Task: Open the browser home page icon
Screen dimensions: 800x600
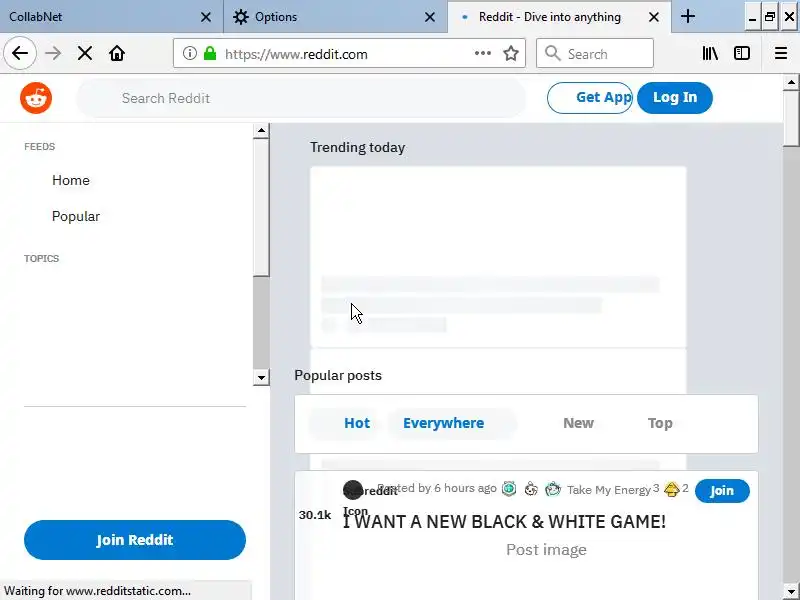Action: [x=117, y=53]
